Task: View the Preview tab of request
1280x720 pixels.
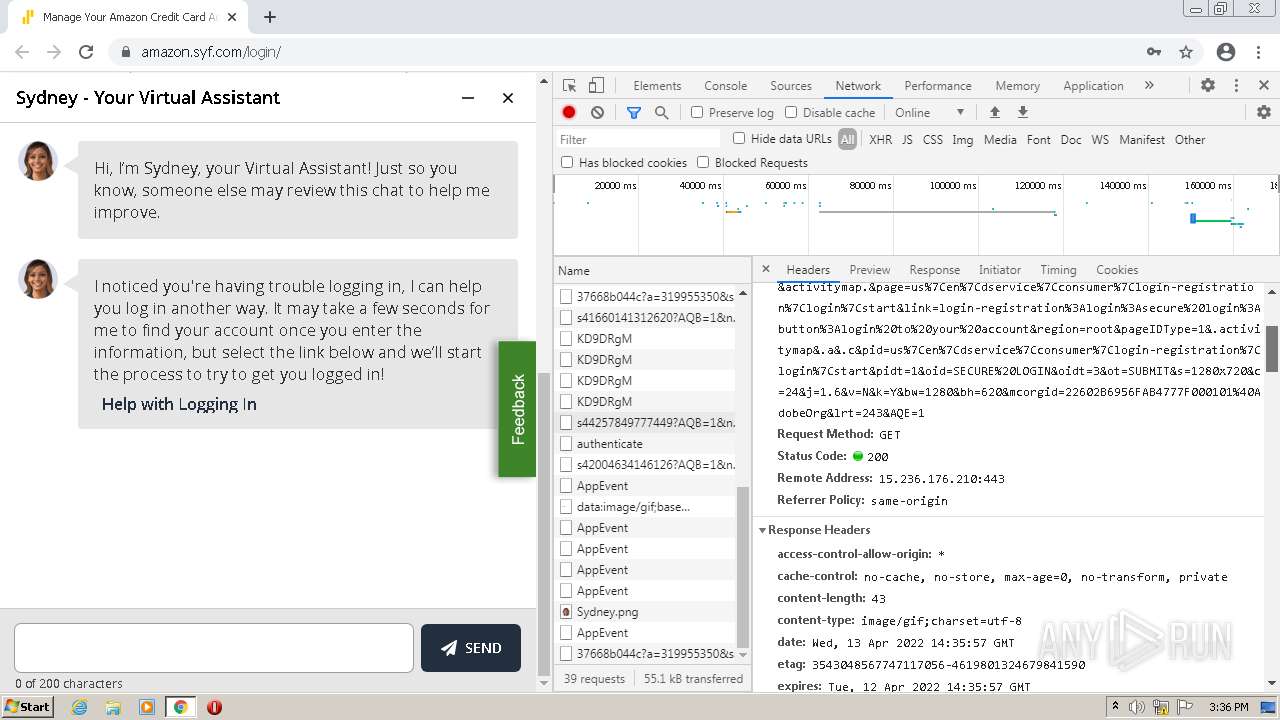Action: pyautogui.click(x=870, y=270)
